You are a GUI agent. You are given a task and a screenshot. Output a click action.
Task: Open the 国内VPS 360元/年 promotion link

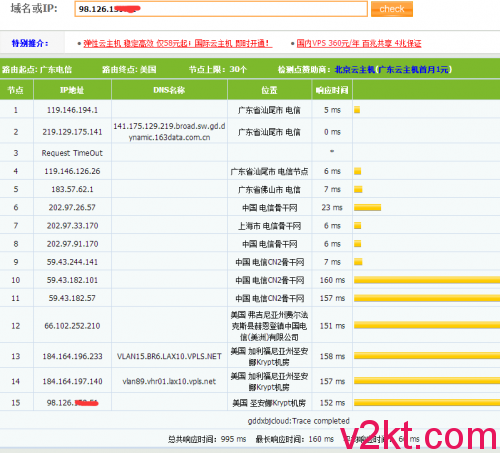[x=359, y=43]
